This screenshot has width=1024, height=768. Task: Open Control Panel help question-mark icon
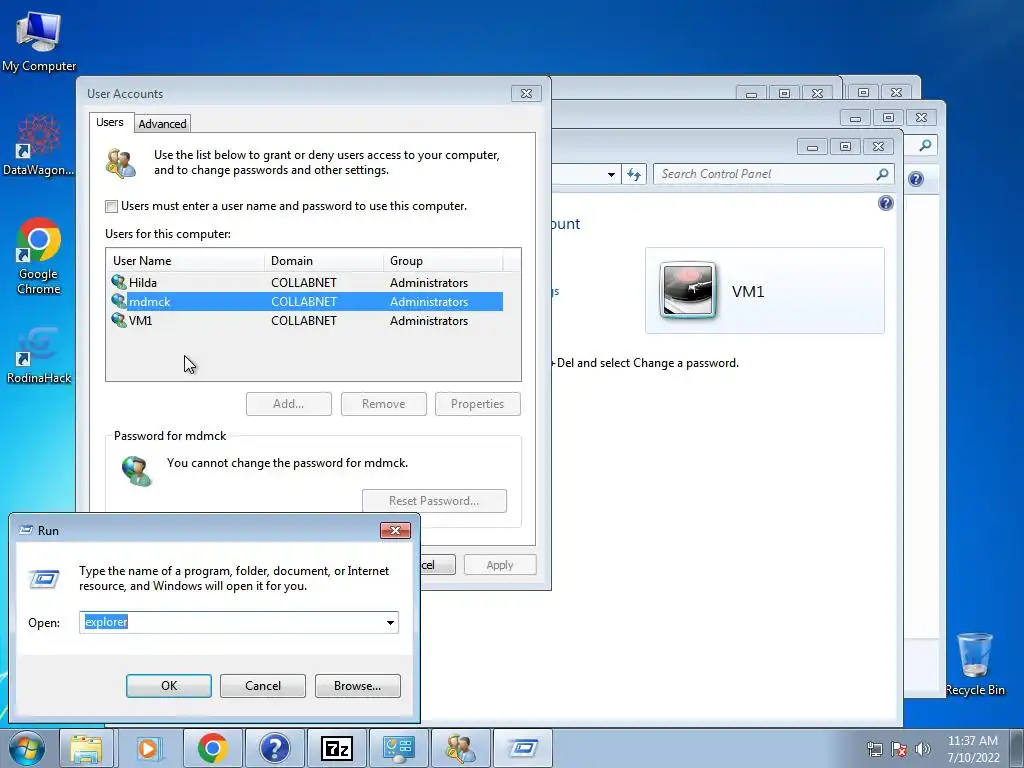click(886, 203)
